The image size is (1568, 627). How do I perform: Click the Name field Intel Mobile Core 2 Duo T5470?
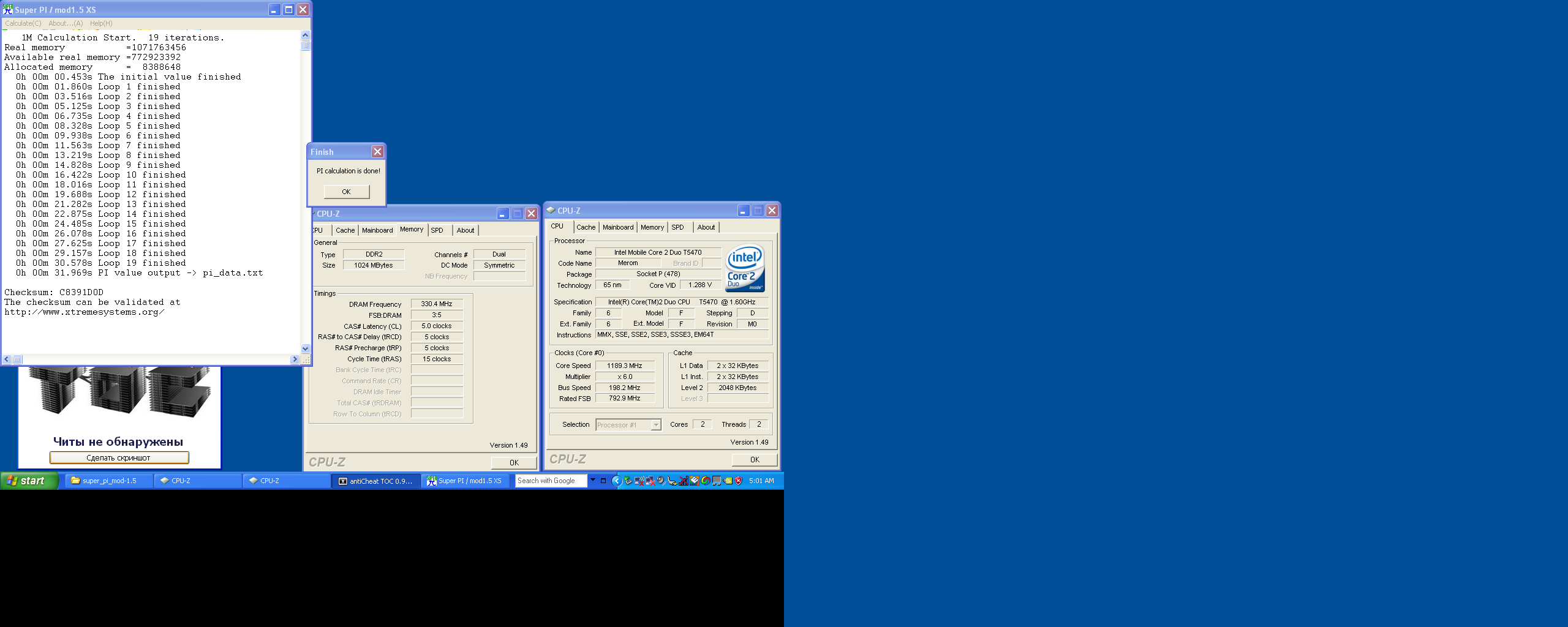[x=658, y=252]
